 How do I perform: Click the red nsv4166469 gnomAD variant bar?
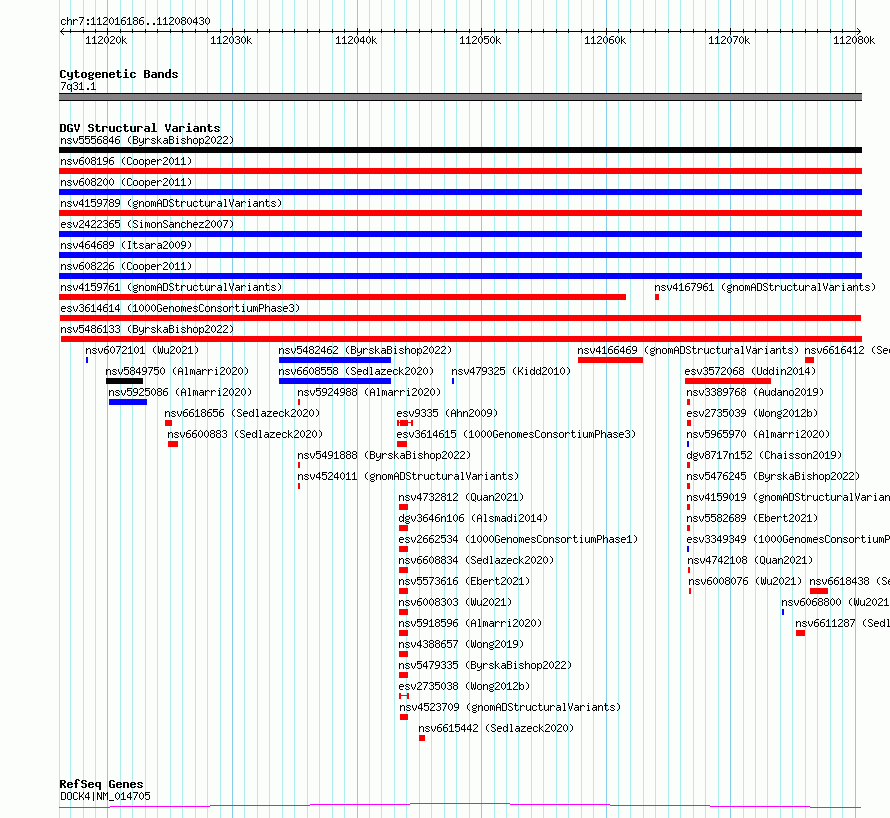point(610,360)
